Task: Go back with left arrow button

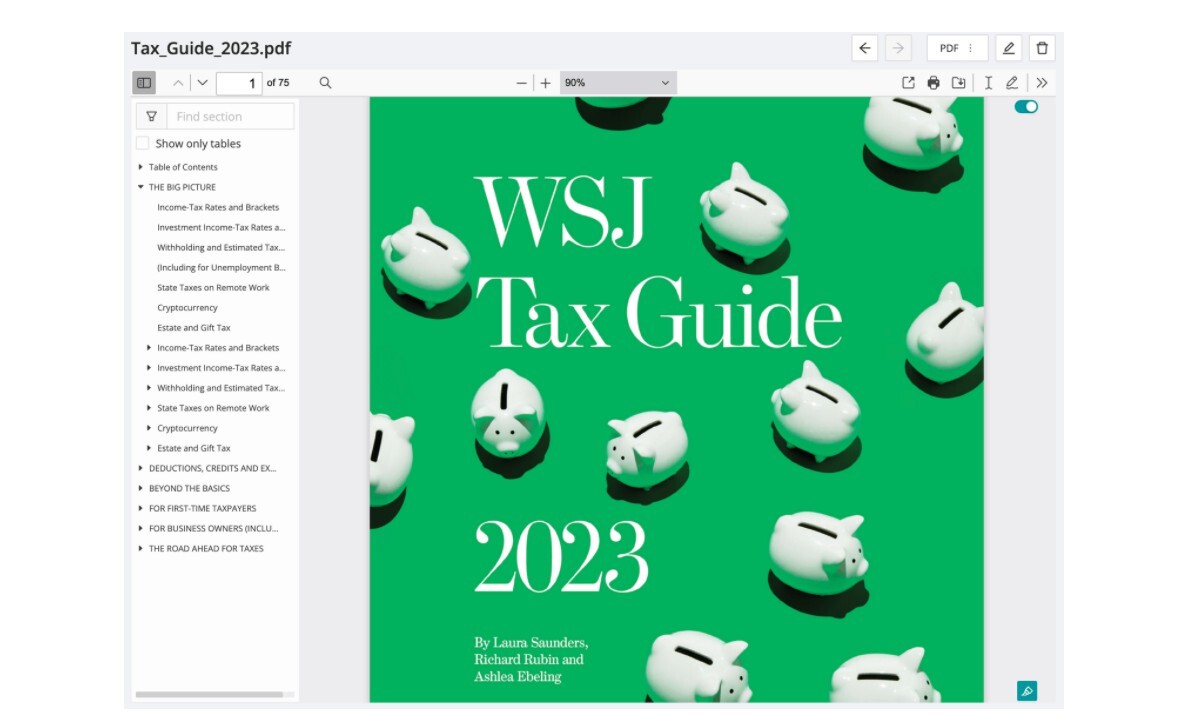Action: [865, 48]
